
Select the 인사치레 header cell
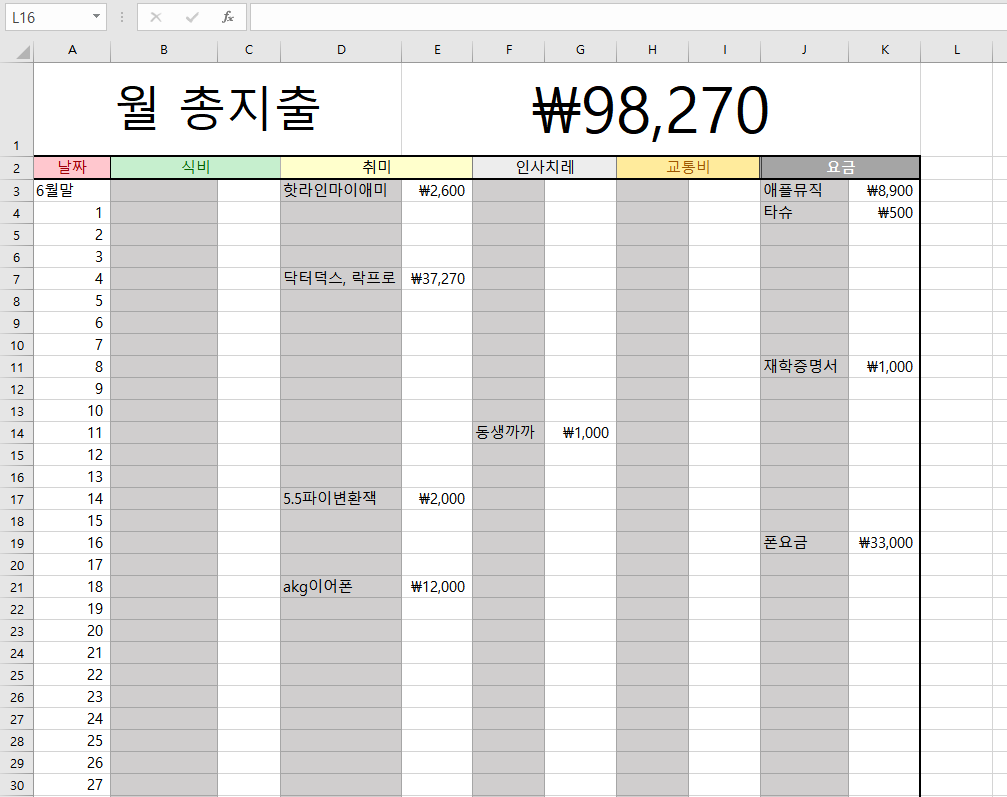545,168
